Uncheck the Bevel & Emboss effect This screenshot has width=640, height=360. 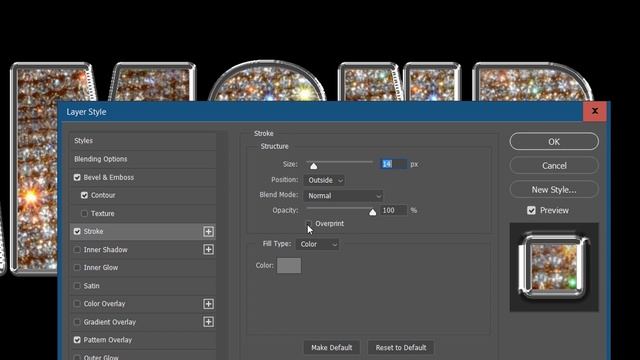tap(77, 178)
